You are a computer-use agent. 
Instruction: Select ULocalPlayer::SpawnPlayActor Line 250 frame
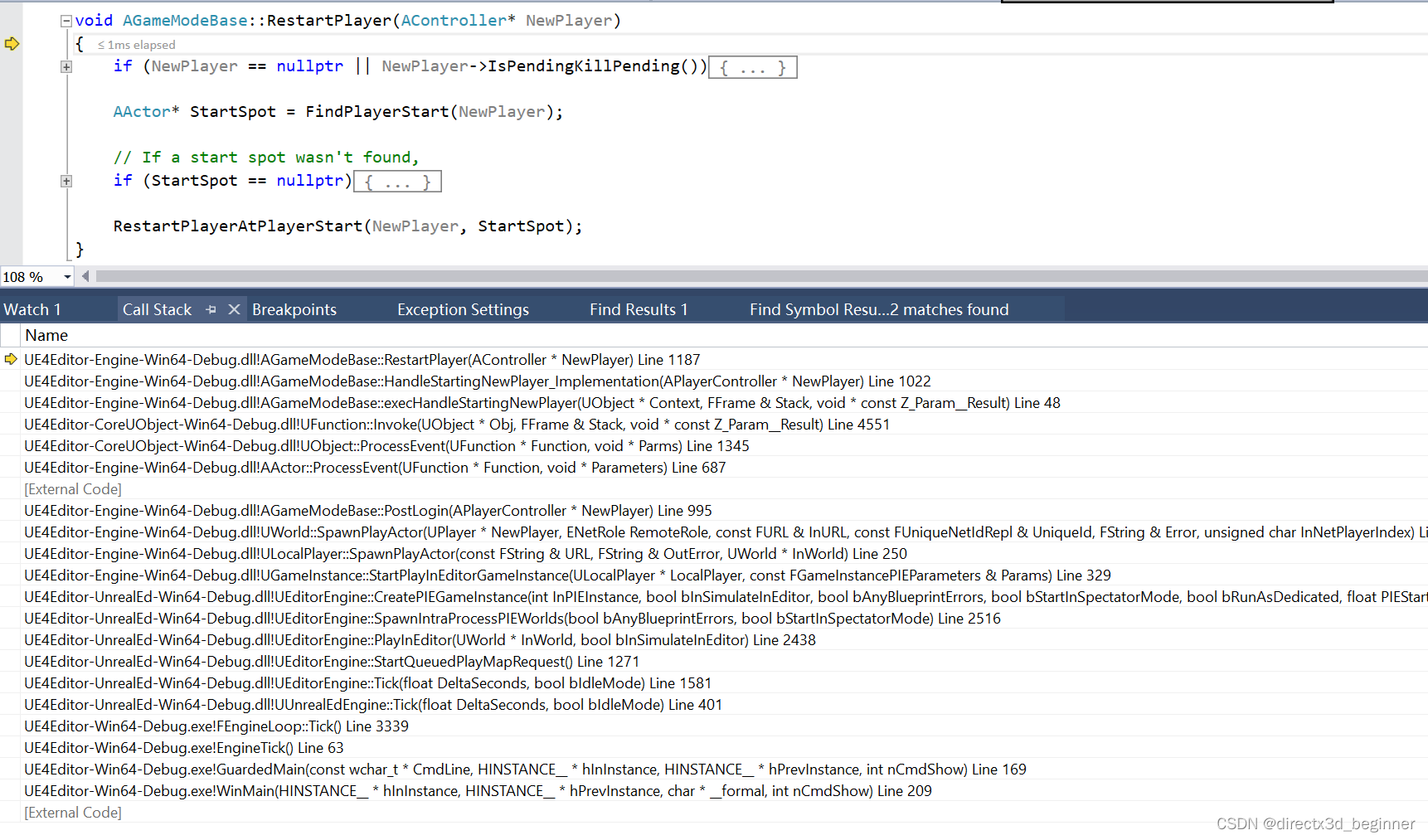465,554
